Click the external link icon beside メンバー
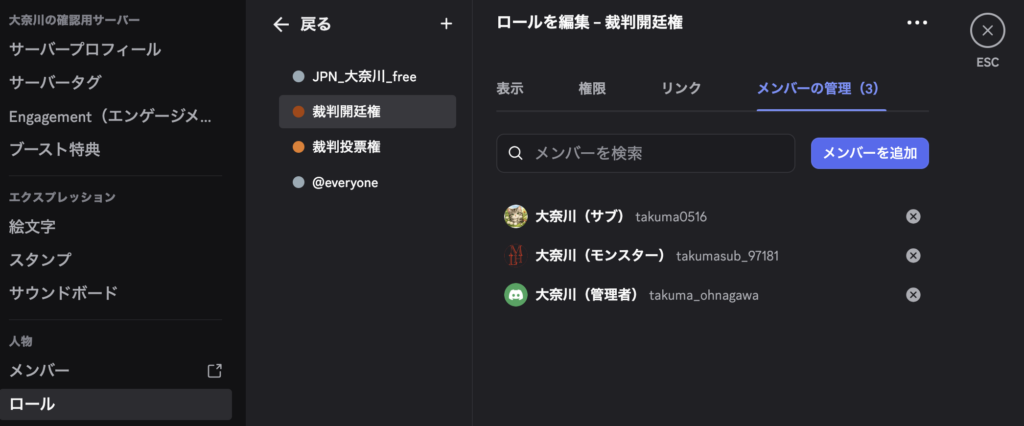 [x=214, y=371]
